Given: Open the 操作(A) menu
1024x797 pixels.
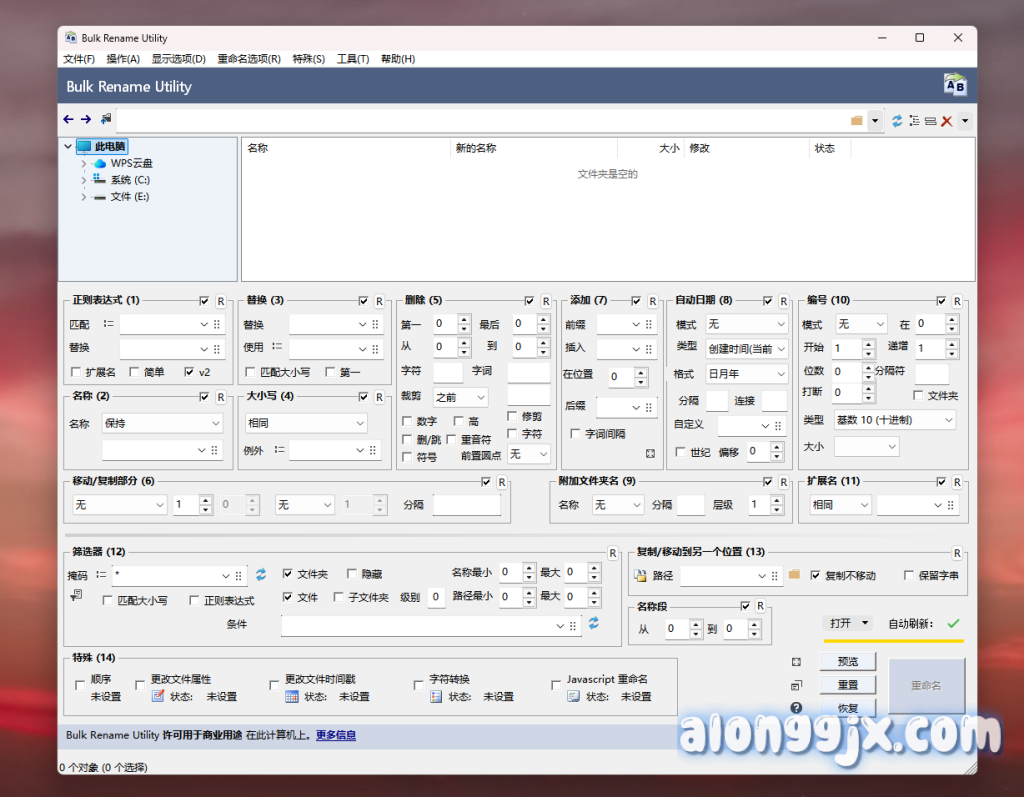Looking at the screenshot, I should coord(123,59).
